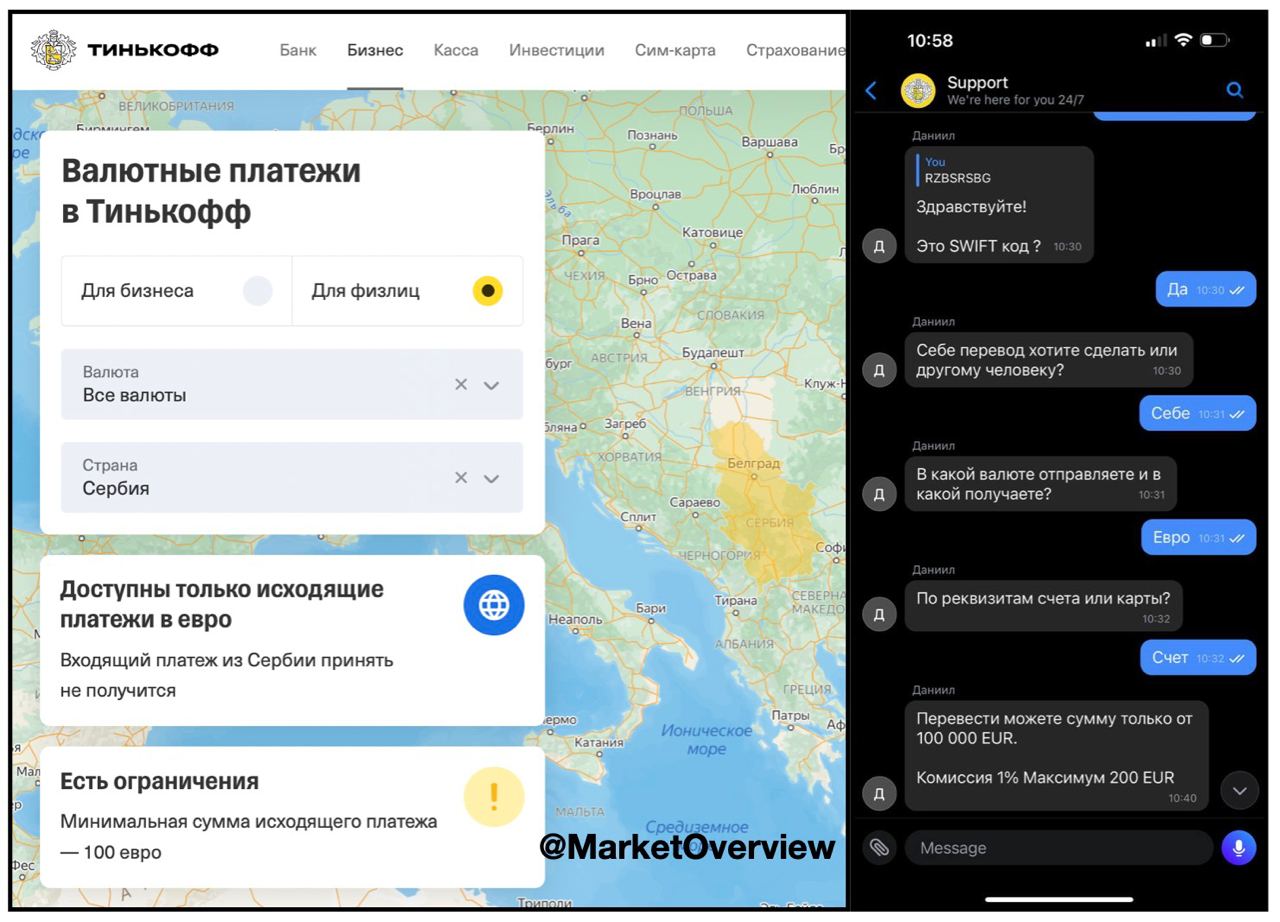Tap the quoted RZBSRSBG reply
Viewport: 1280px width, 922px height.
[999, 170]
